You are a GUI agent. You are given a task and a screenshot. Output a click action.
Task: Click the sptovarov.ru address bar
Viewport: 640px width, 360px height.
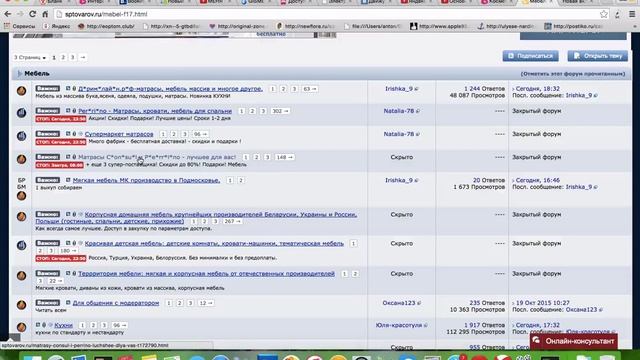coord(327,14)
